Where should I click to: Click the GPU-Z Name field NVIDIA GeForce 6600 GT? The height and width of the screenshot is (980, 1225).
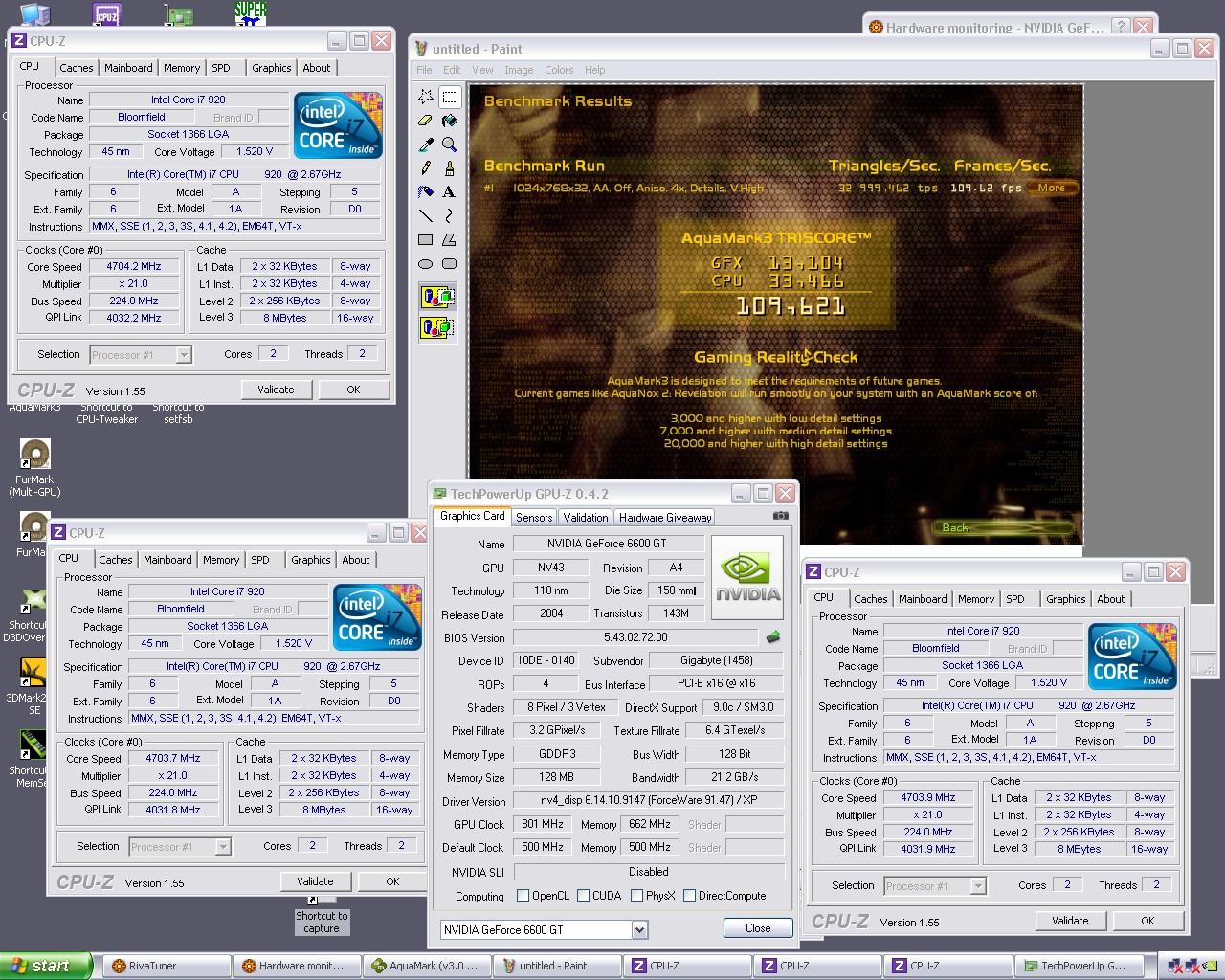(x=608, y=544)
